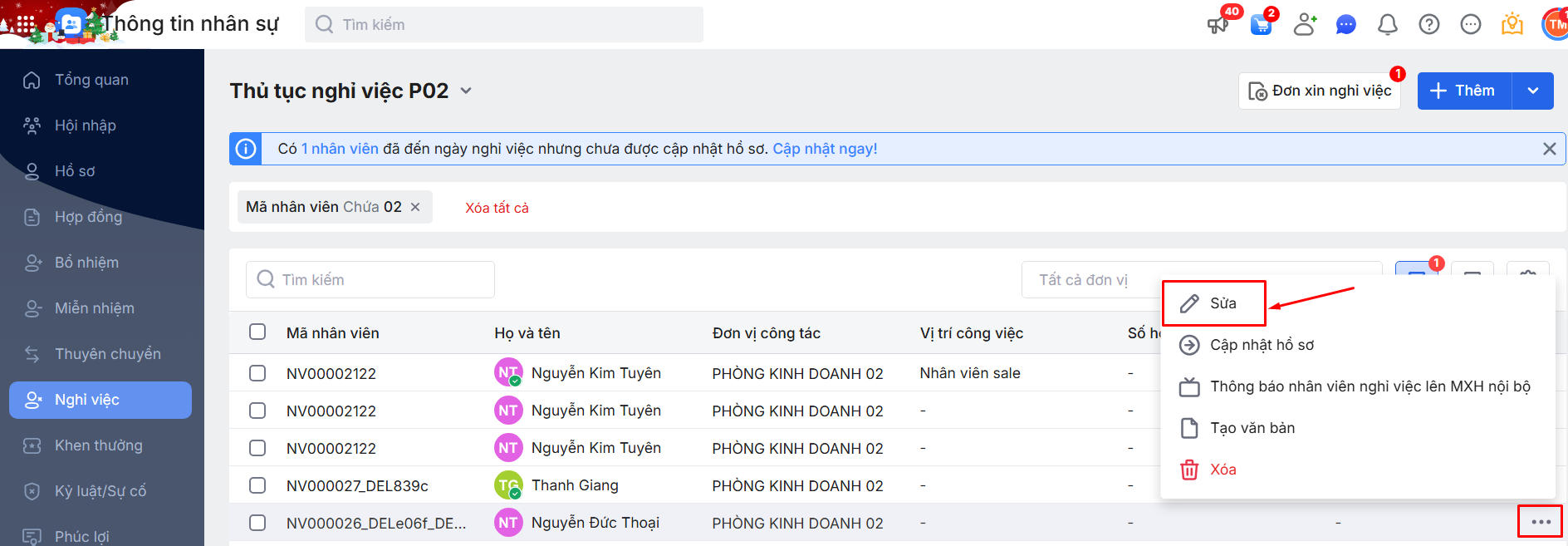The width and height of the screenshot is (1568, 546).
Task: Choose Cập nhật hồ sơ in the context menu
Action: (1358, 345)
